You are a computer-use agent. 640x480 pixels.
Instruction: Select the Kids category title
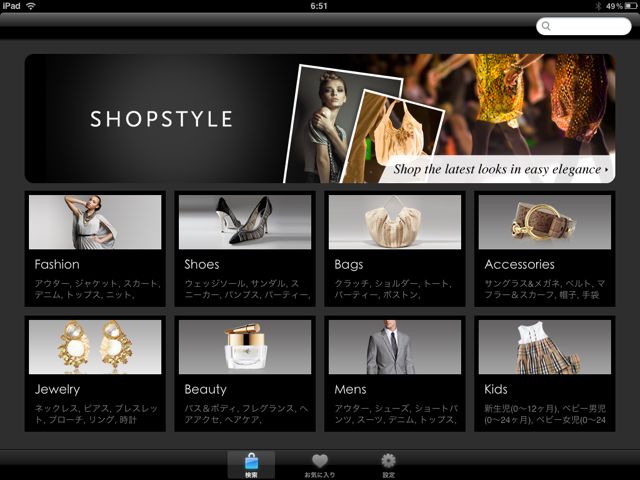(496, 389)
